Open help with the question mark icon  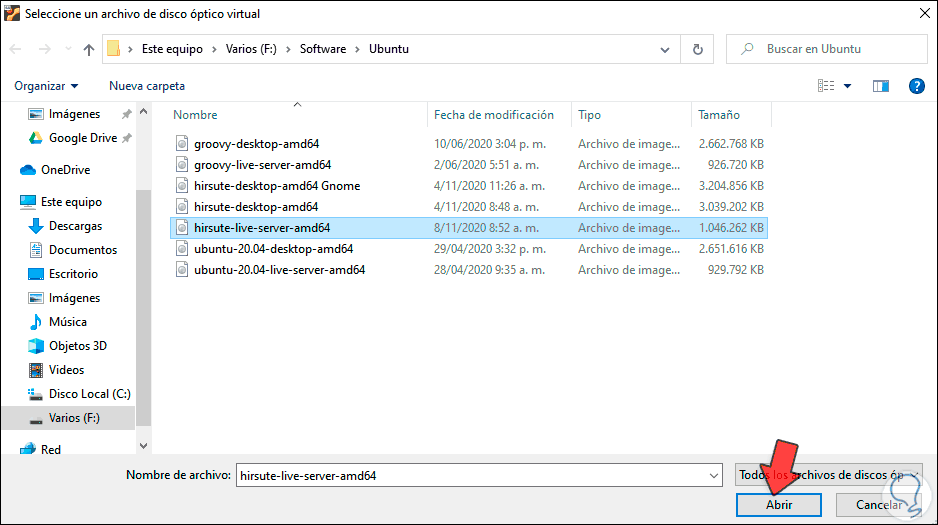click(x=916, y=86)
